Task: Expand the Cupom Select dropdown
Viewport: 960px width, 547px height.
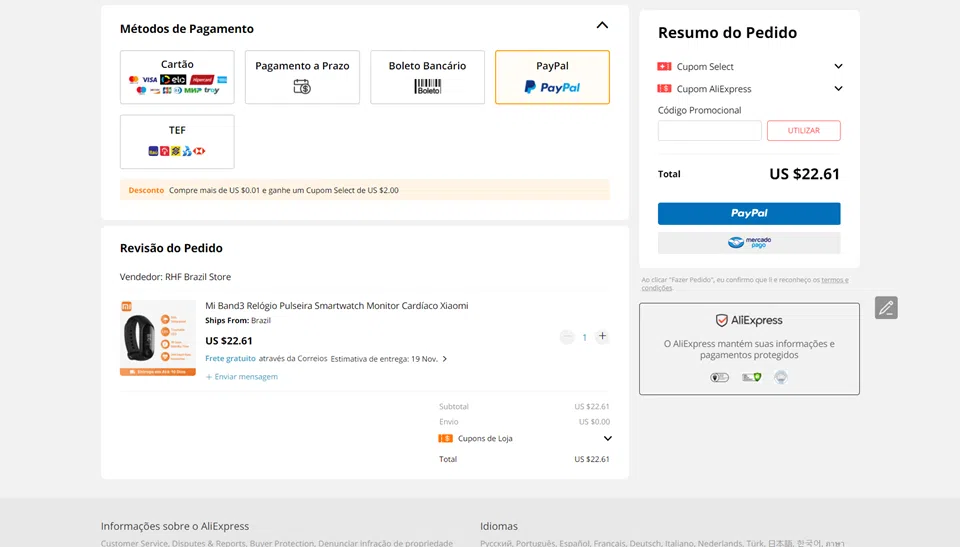Action: tap(838, 66)
